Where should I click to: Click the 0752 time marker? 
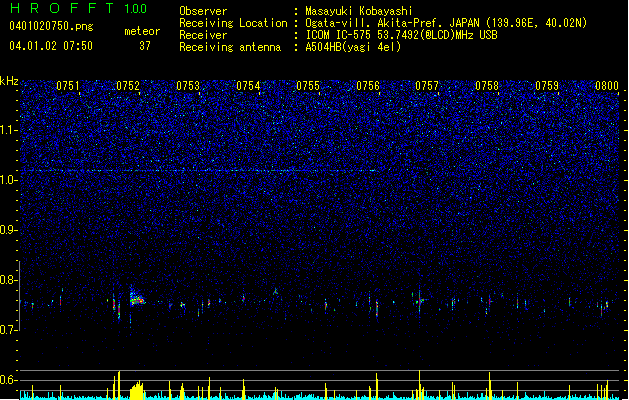click(x=128, y=86)
